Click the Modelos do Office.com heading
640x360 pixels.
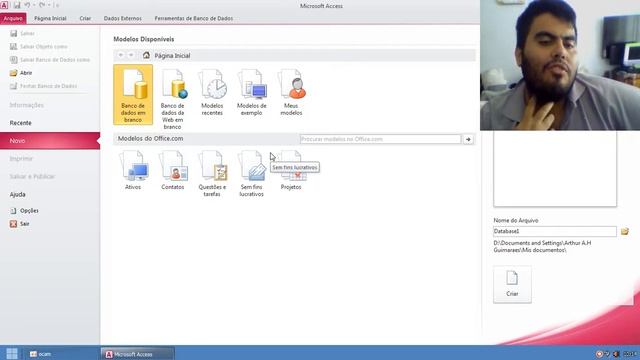coord(150,139)
